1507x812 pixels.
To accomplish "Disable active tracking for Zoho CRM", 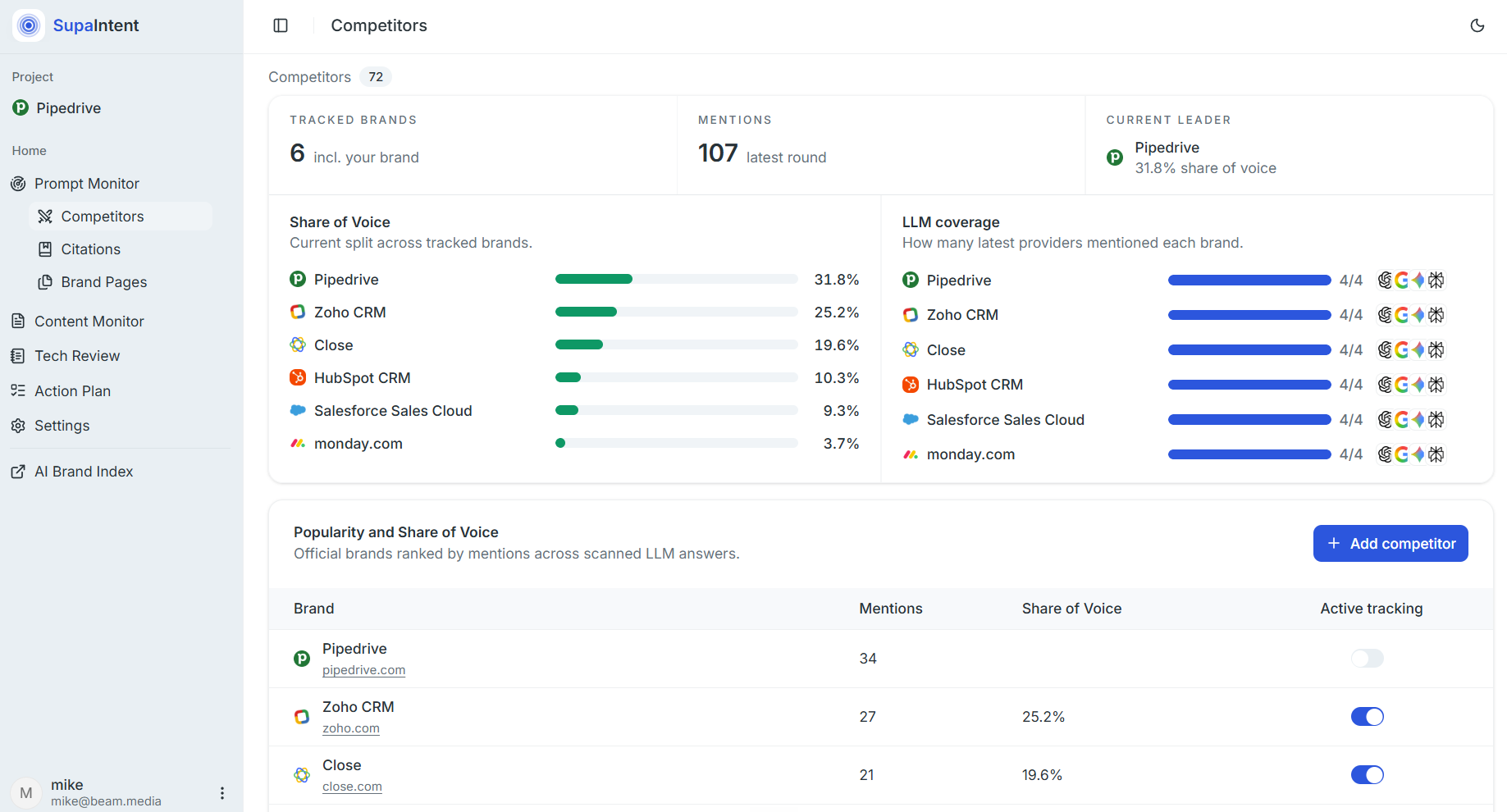I will pyautogui.click(x=1367, y=717).
